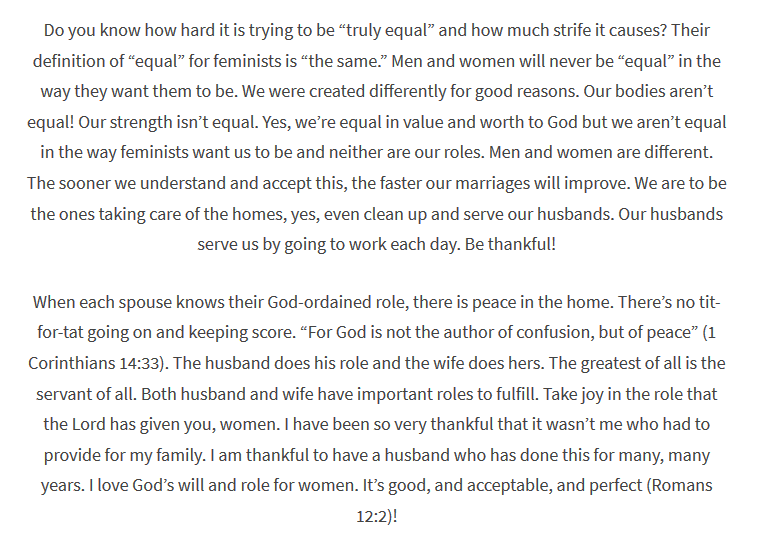Screen dimensions: 757x541
Task: Click the phrase "servant of all"
Action: click(x=86, y=394)
